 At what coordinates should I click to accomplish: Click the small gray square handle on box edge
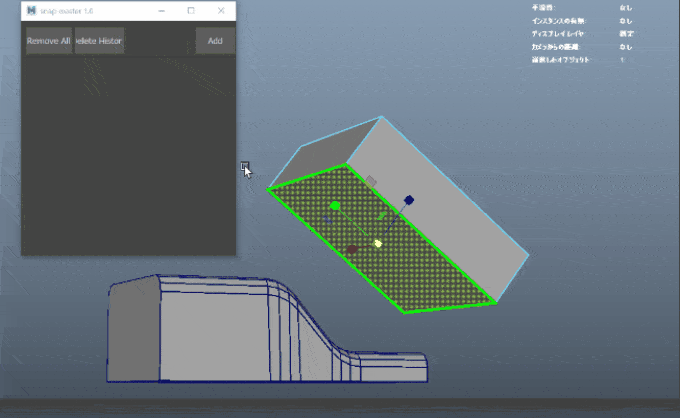click(x=371, y=182)
